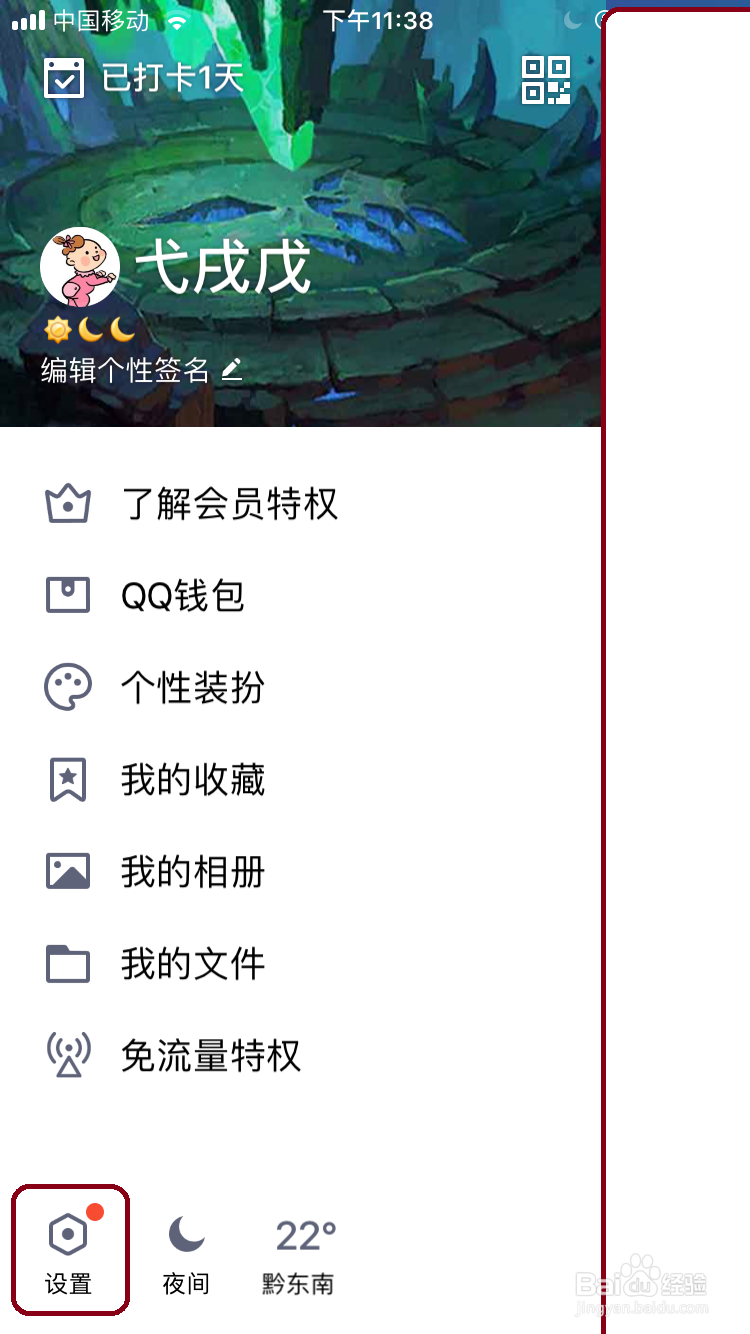Open the QR code scanner icon
This screenshot has width=750, height=1334.
click(x=546, y=80)
